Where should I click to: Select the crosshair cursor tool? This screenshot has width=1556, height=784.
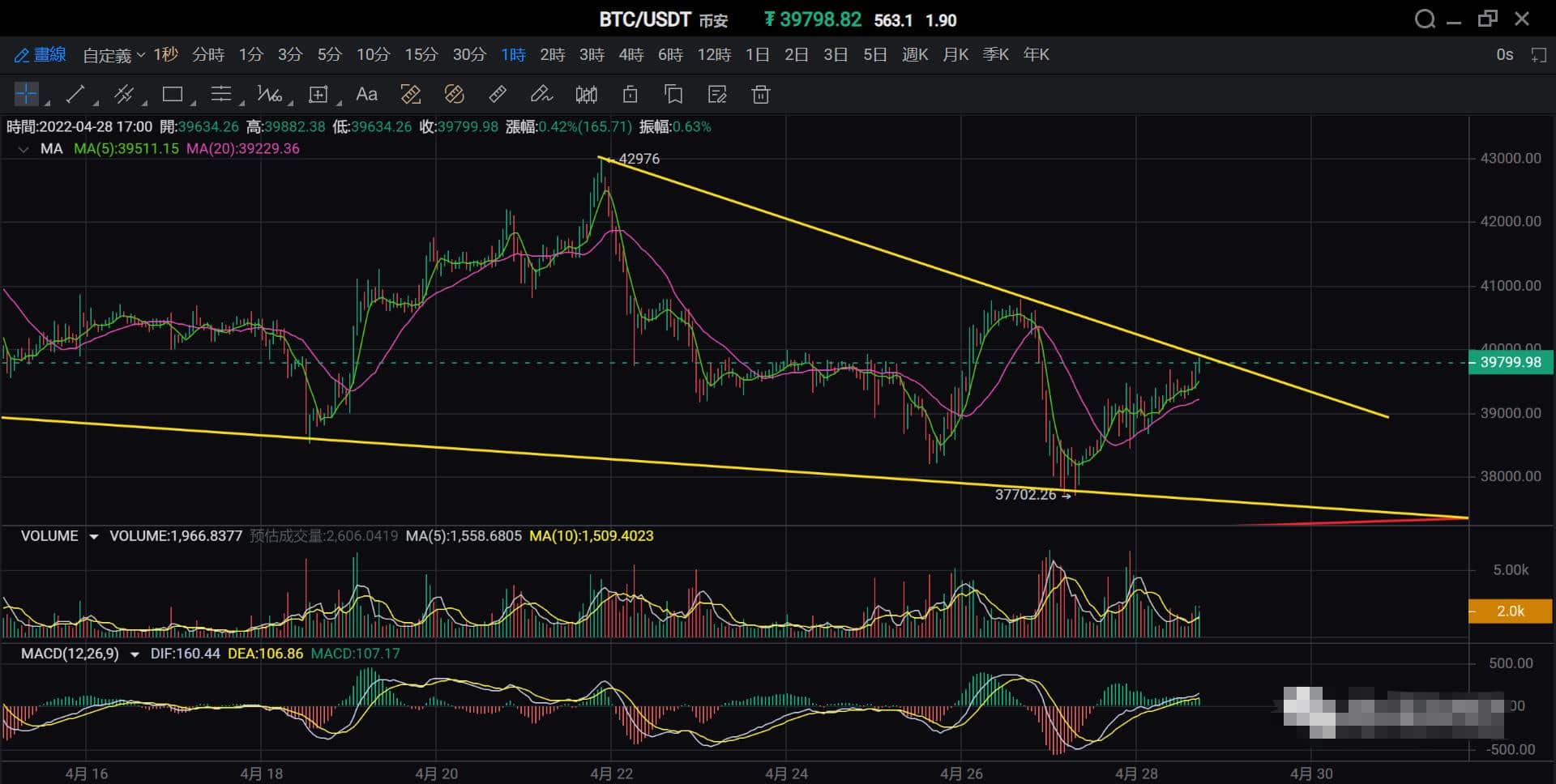click(26, 95)
